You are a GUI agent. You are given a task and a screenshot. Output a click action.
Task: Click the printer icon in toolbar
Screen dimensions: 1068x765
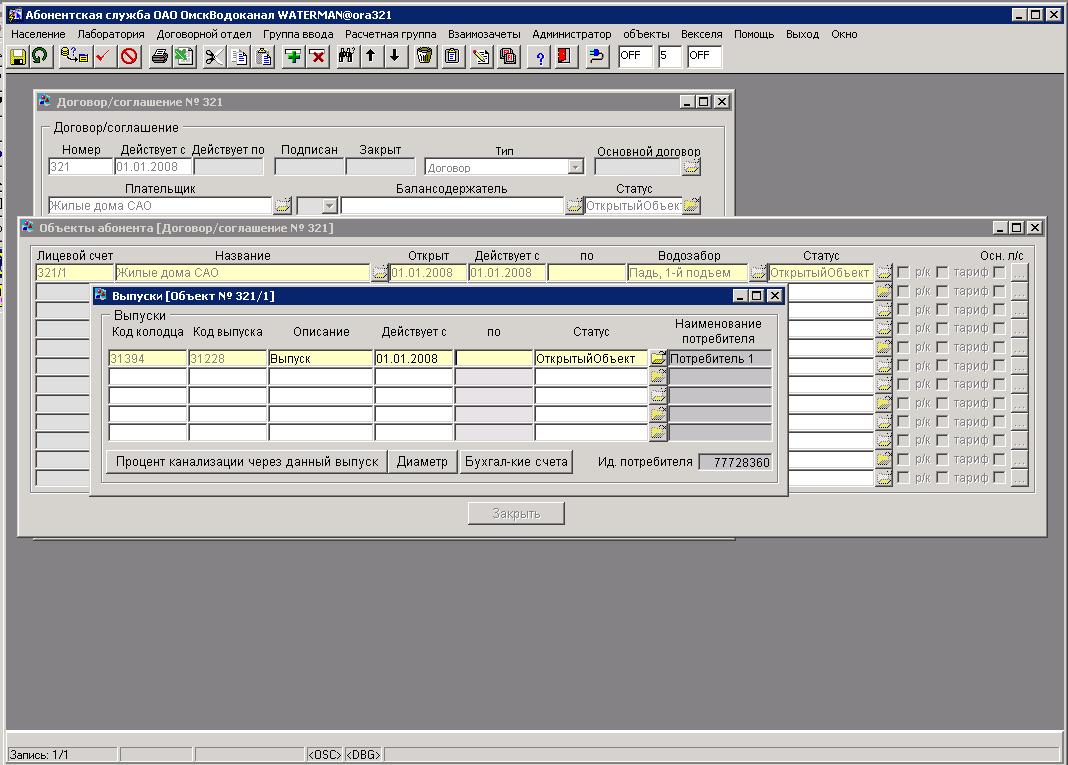159,56
